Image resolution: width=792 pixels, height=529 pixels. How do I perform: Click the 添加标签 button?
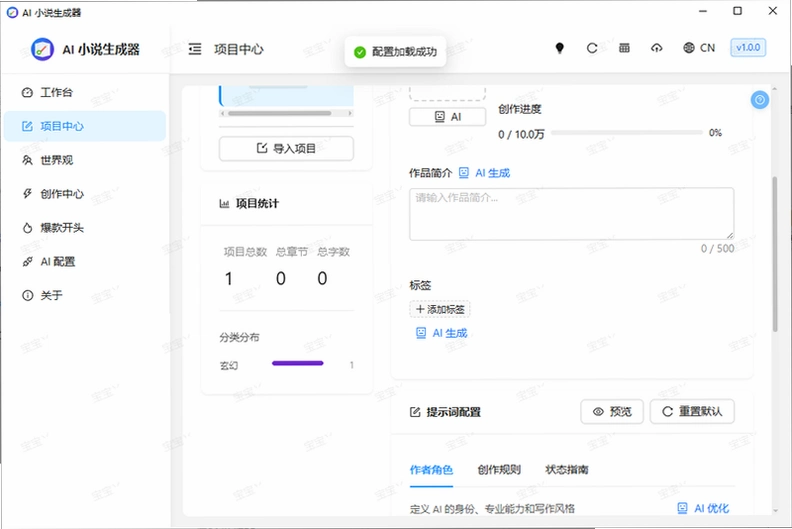point(440,309)
